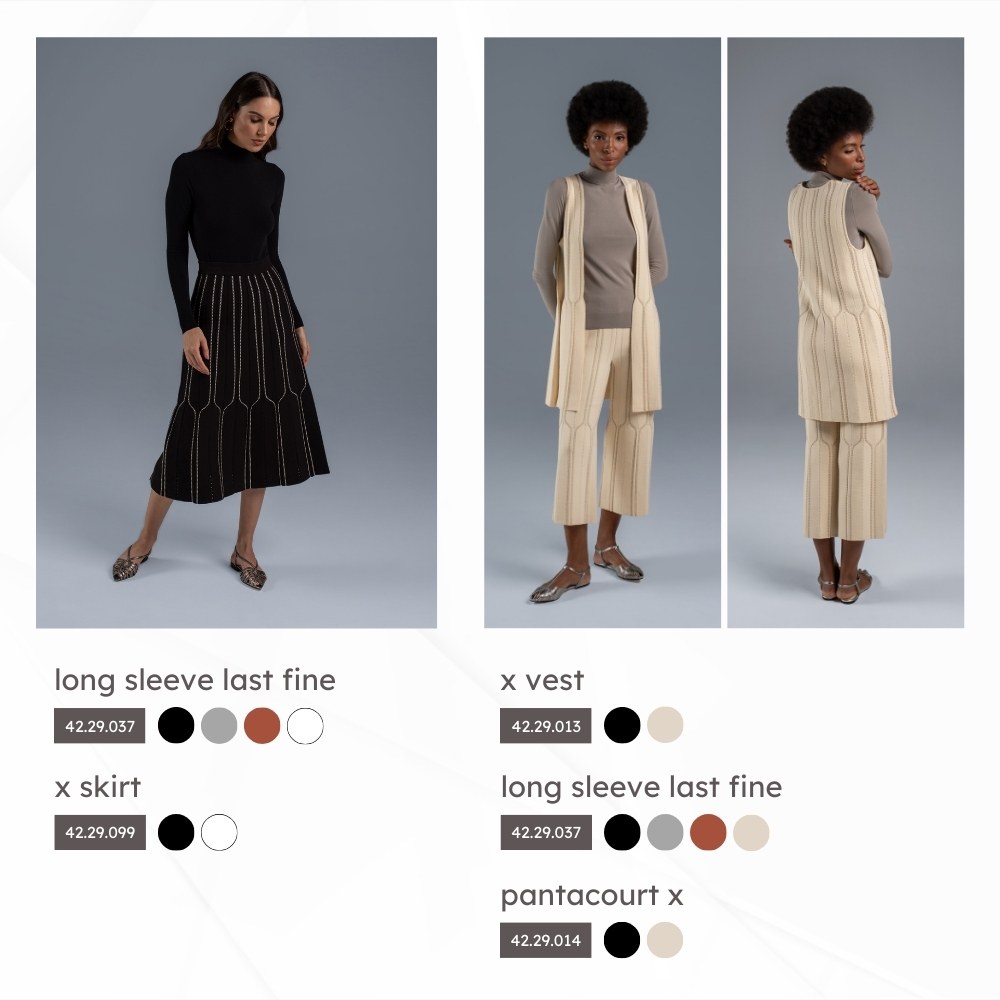Choose cream swatch for x vest
Image resolution: width=1000 pixels, height=1000 pixels.
coord(665,725)
